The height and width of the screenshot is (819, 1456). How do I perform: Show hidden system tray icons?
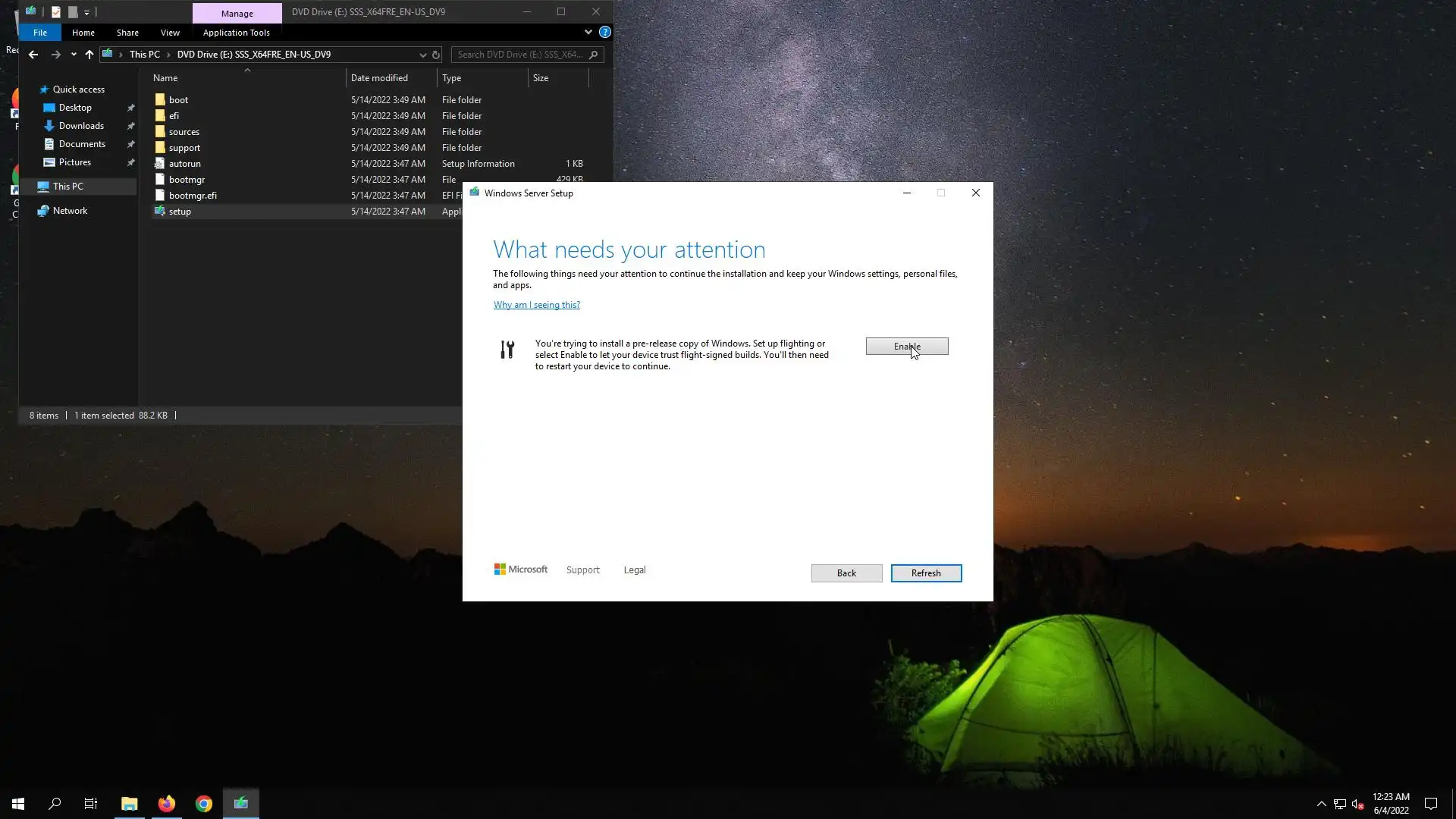click(x=1321, y=804)
